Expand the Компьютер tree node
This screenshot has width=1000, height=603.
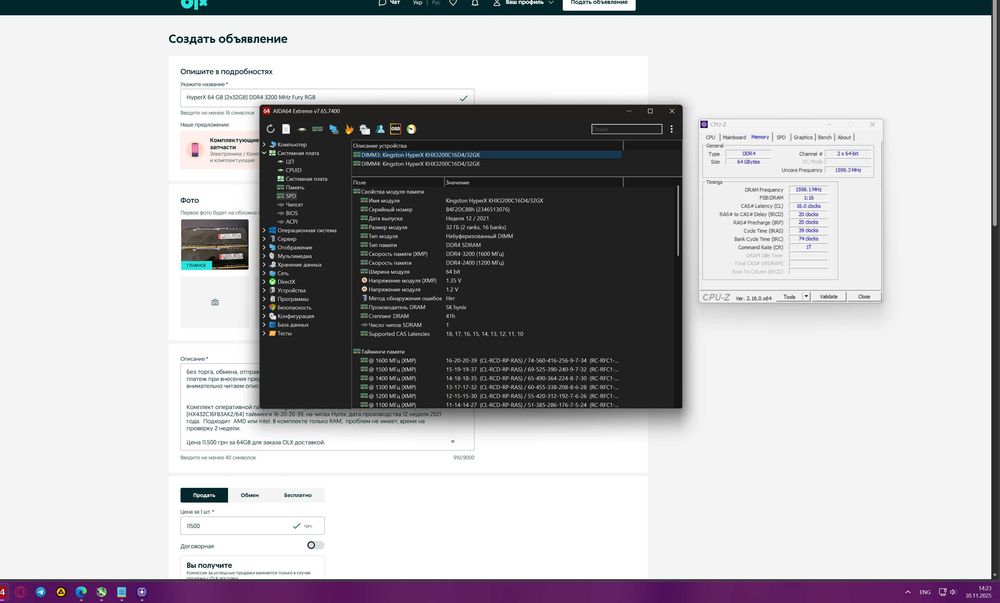click(x=264, y=145)
